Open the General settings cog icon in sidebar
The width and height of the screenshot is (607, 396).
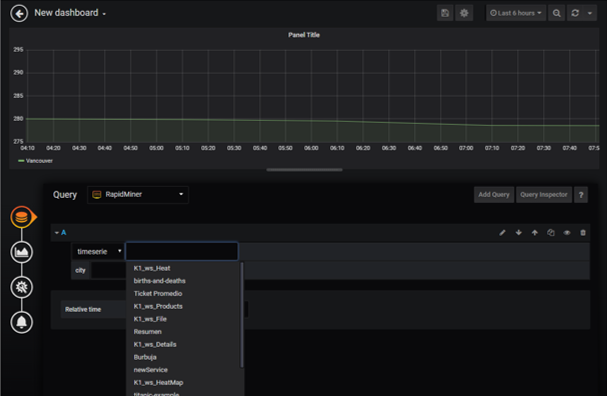click(22, 287)
